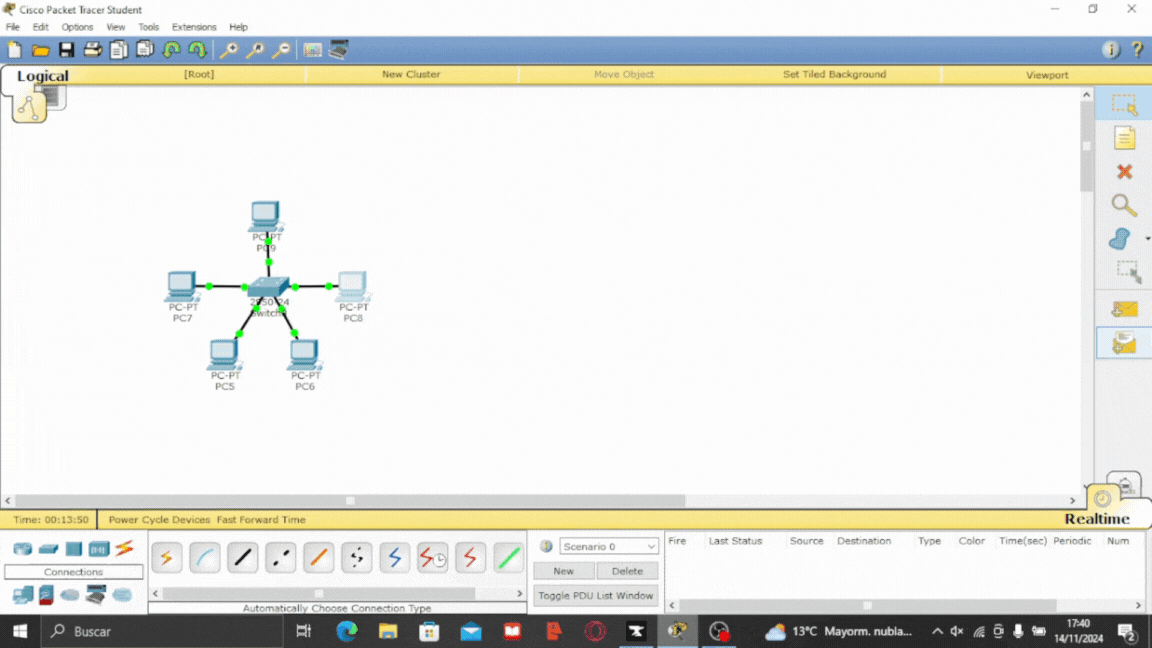The height and width of the screenshot is (648, 1152).
Task: Click the Add Simple PDU envelope
Action: (x=1124, y=310)
